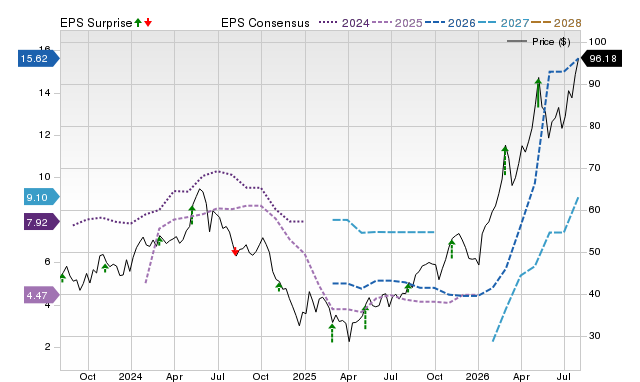Screen dimensions: 640x382
Task: Click the 2025 EPS consensus legend entry
Action: click(x=397, y=23)
